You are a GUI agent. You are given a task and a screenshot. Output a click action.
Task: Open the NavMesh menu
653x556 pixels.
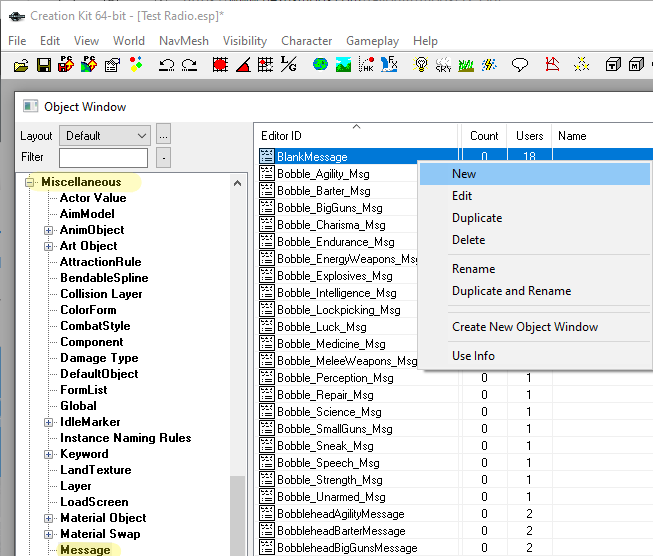(184, 41)
